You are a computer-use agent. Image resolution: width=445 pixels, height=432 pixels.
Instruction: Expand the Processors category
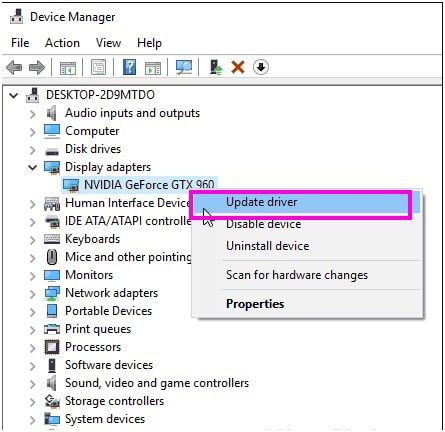[x=32, y=348]
